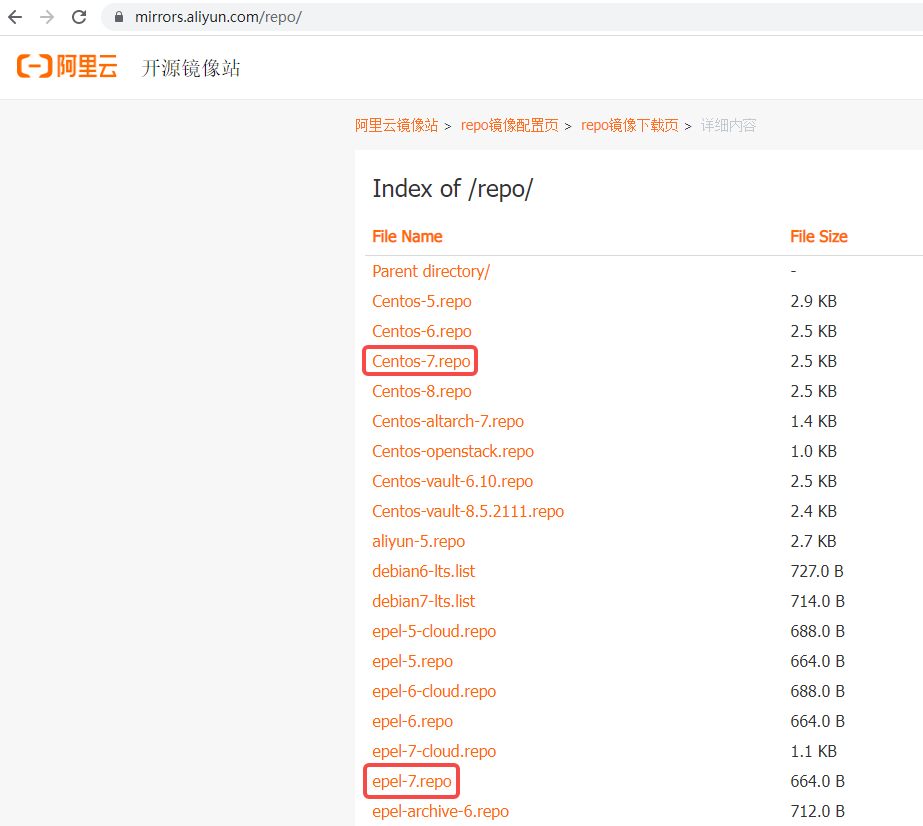Download Centos-6.repo

click(421, 331)
